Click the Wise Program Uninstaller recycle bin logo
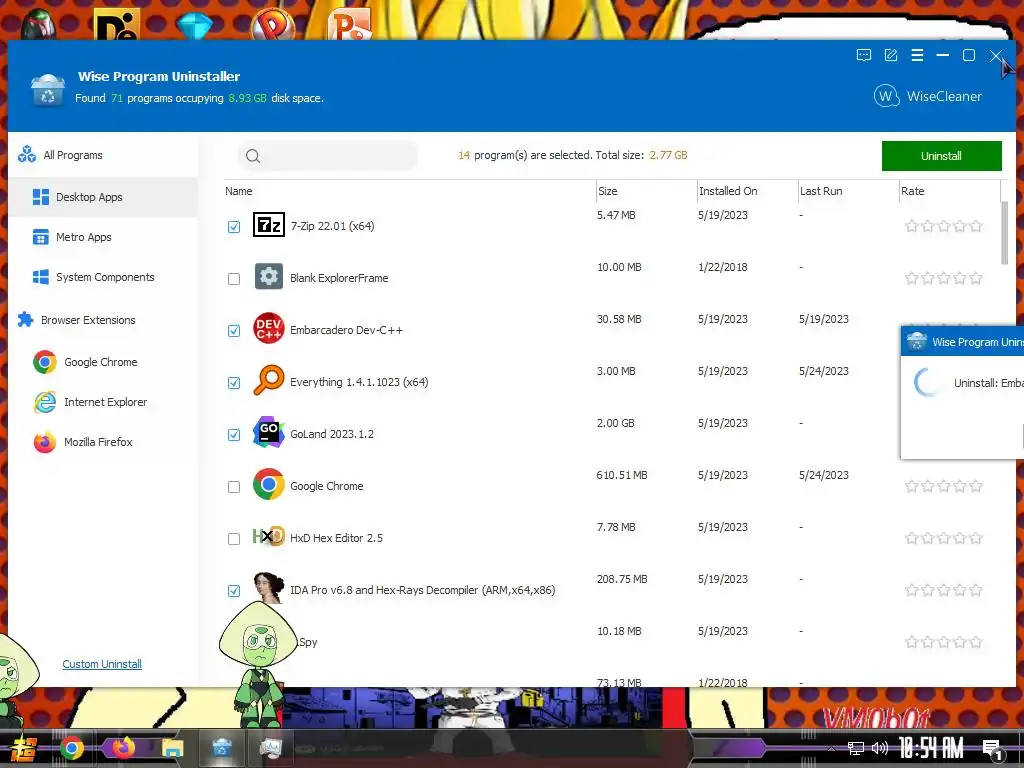Screen dimensions: 1024x768 tap(48, 90)
